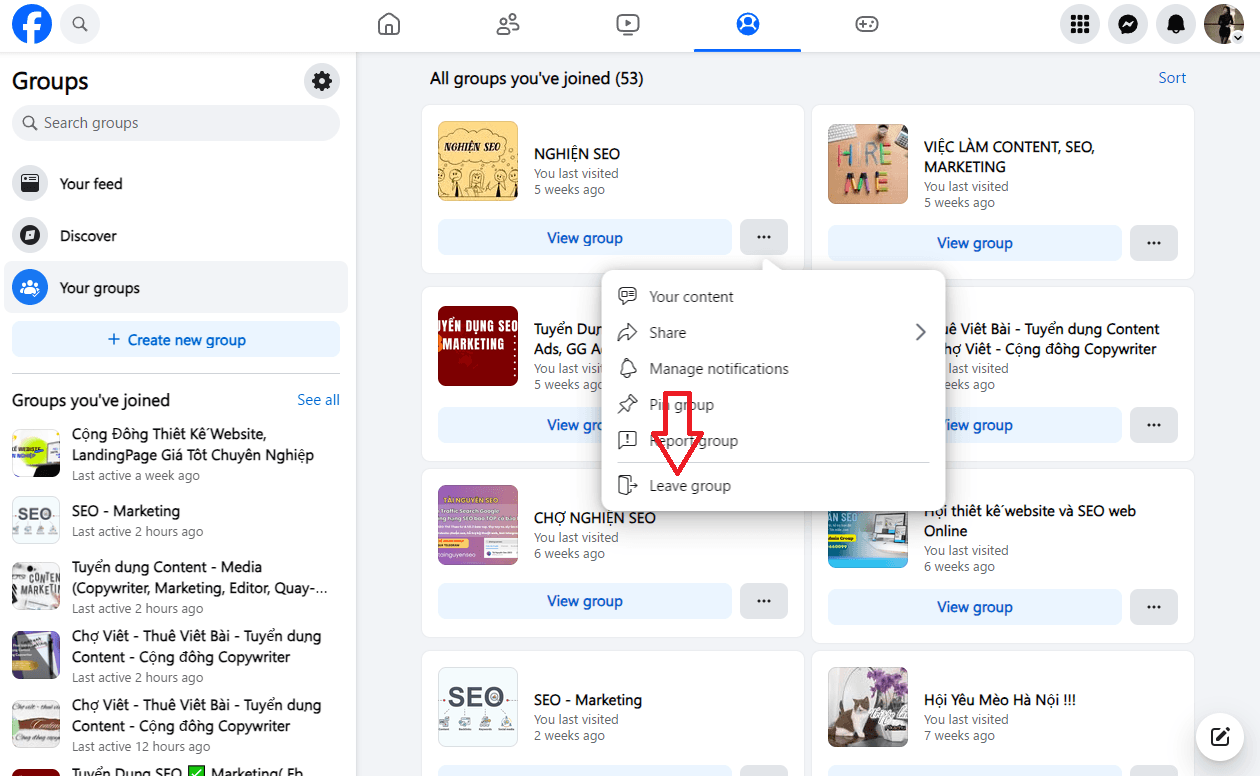Open the Chợ Việt group active 12 hours ago
This screenshot has width=1260, height=776.
pos(176,725)
